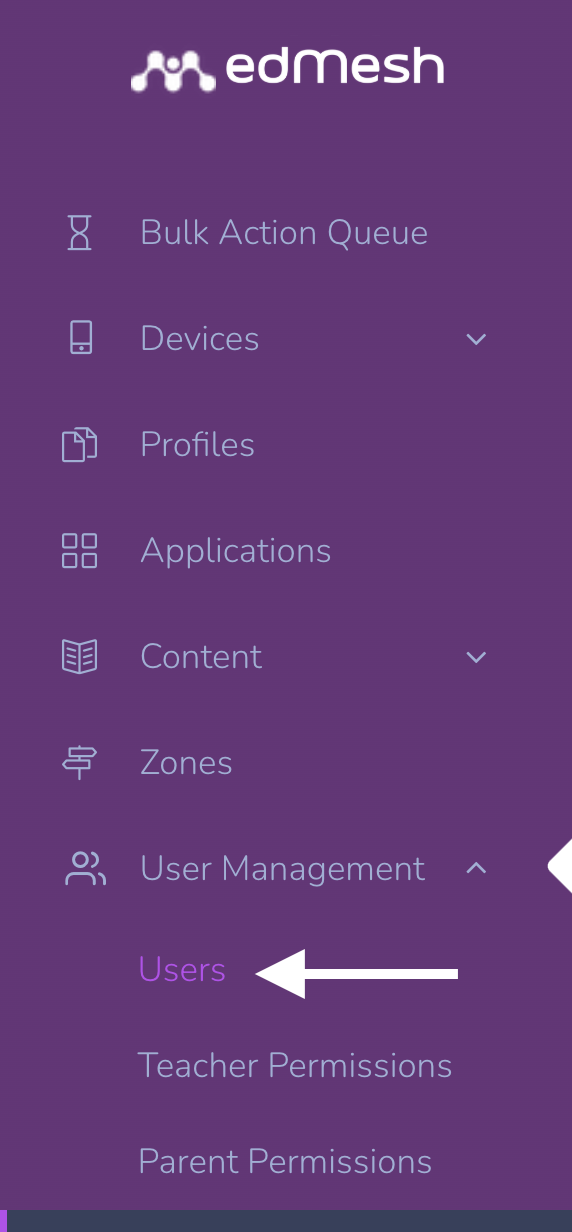This screenshot has height=1232, width=572.
Task: Click the Content open-book icon
Action: (80, 657)
